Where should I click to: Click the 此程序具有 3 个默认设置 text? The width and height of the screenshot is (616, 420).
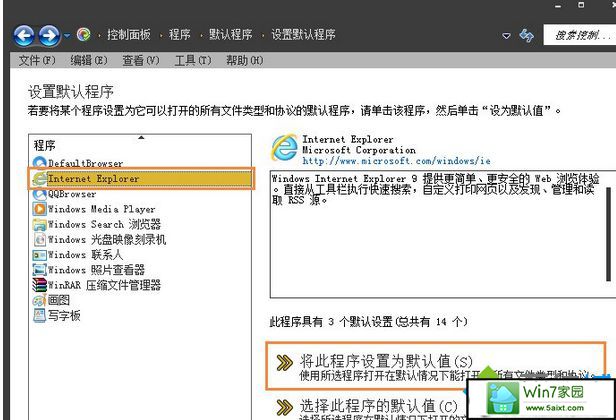368,322
